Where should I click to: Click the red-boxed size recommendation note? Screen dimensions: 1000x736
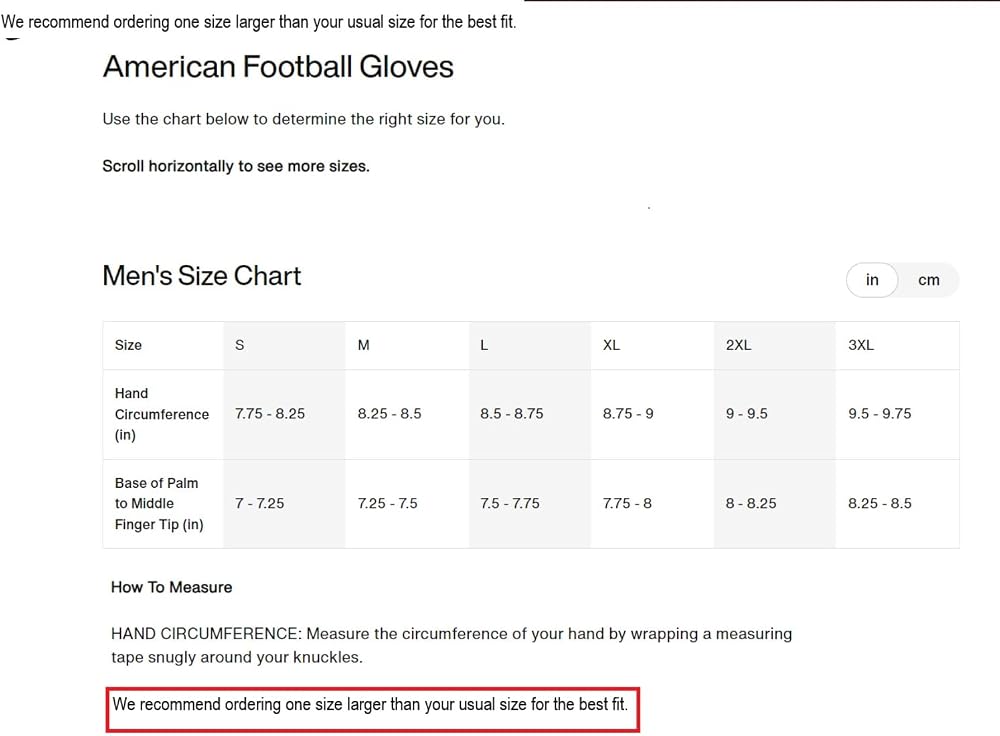coord(372,709)
